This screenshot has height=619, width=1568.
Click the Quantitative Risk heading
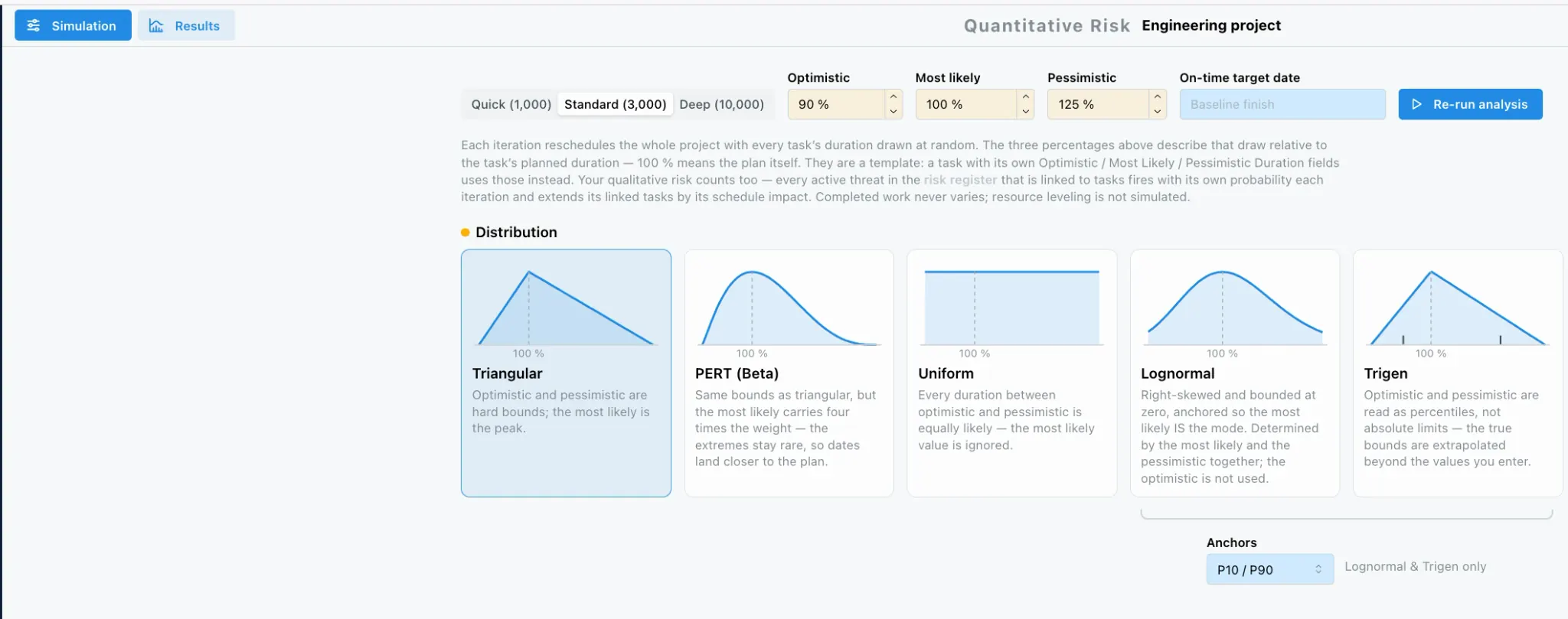pyautogui.click(x=1047, y=25)
